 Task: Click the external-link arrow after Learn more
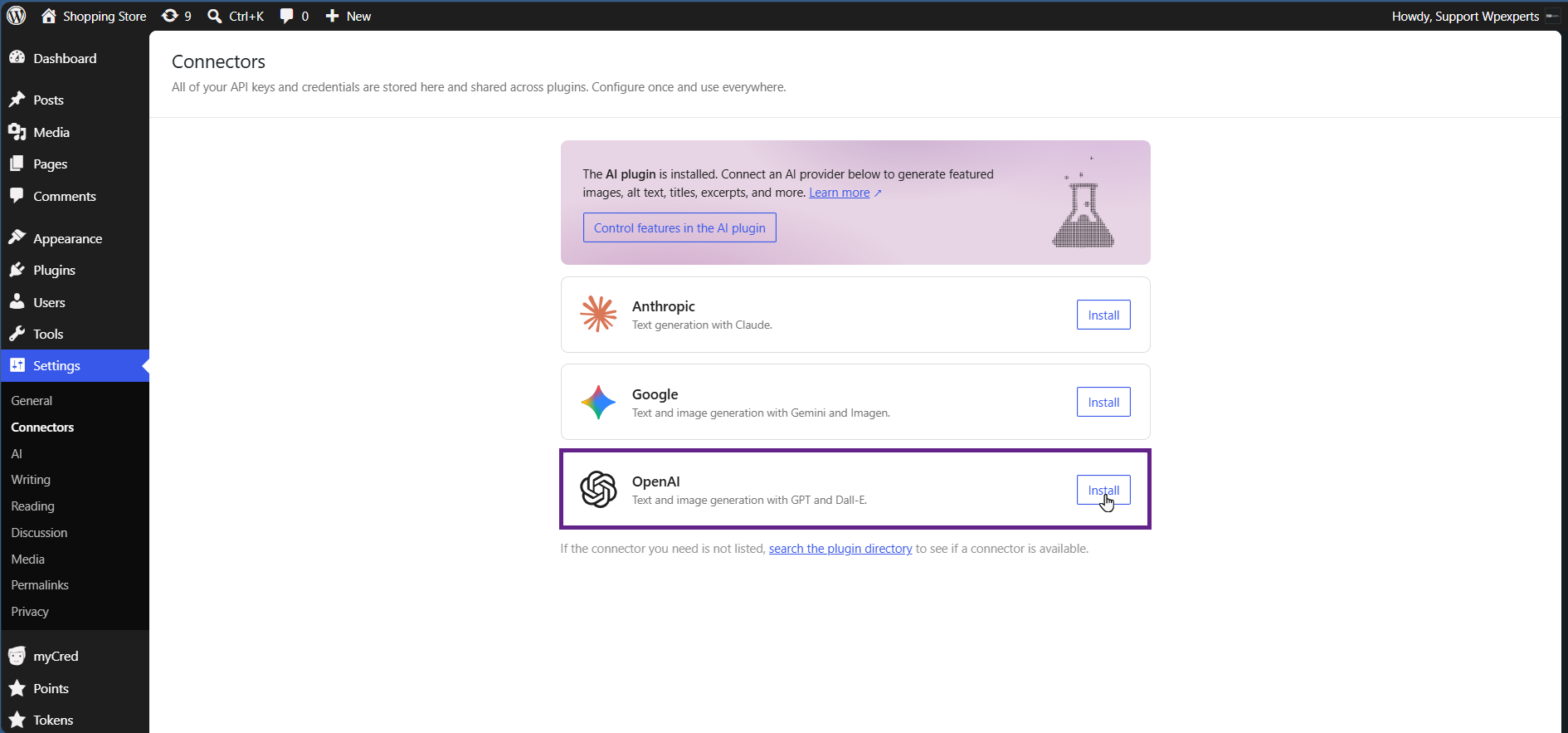click(x=878, y=193)
